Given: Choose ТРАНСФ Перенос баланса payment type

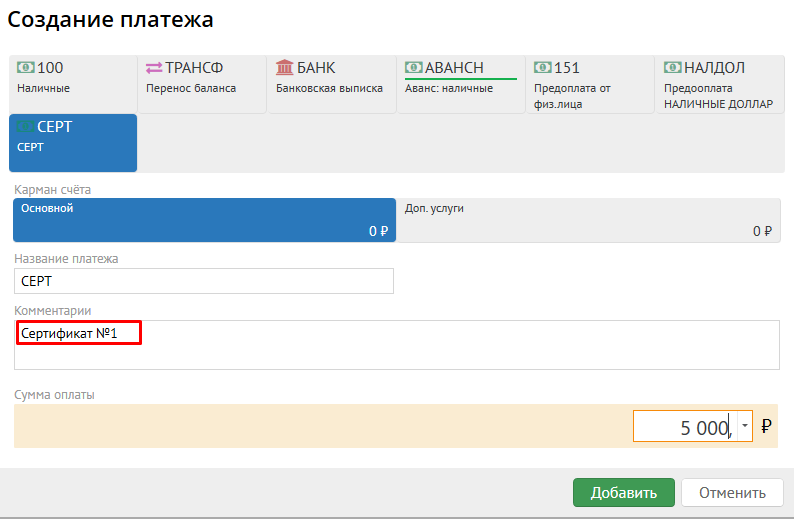Looking at the screenshot, I should [x=202, y=84].
